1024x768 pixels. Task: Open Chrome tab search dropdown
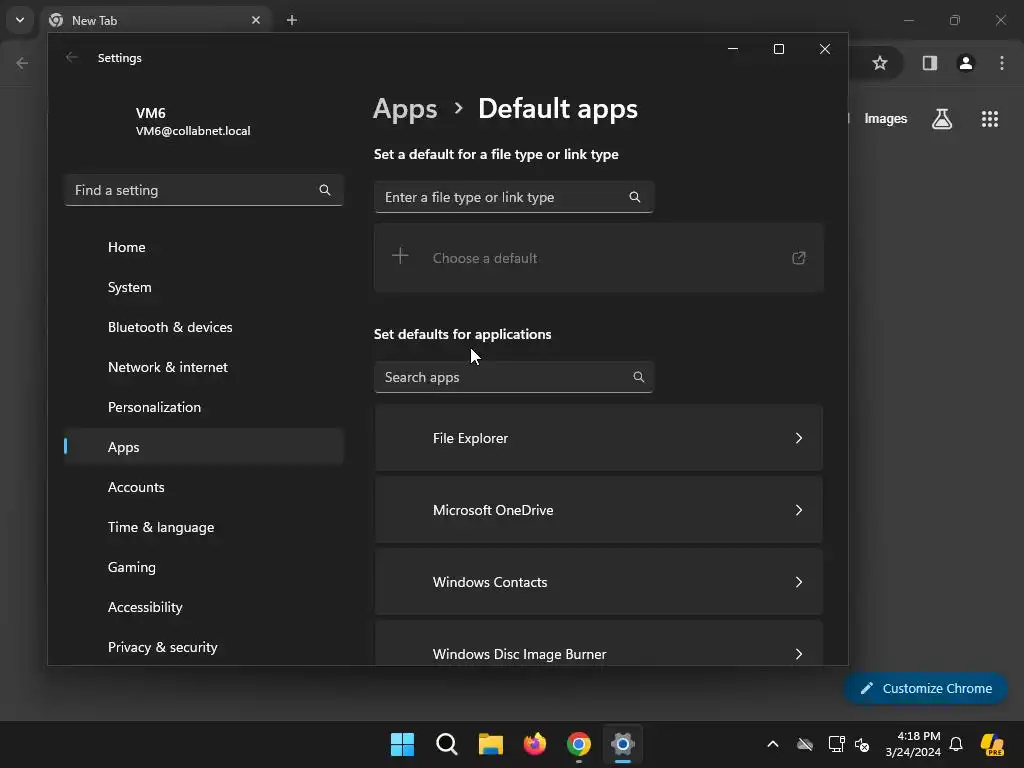pos(20,20)
